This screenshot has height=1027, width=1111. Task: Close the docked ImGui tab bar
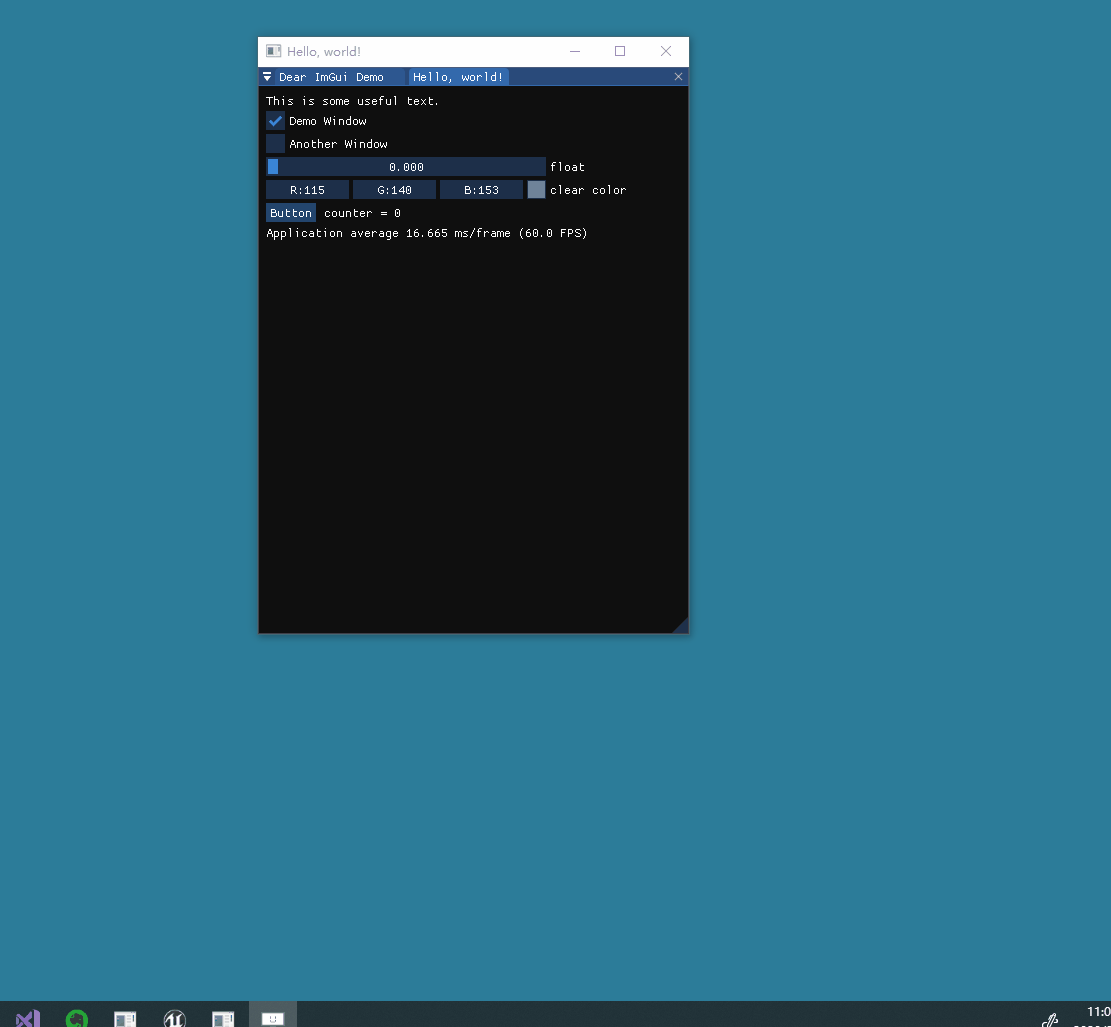tap(678, 77)
